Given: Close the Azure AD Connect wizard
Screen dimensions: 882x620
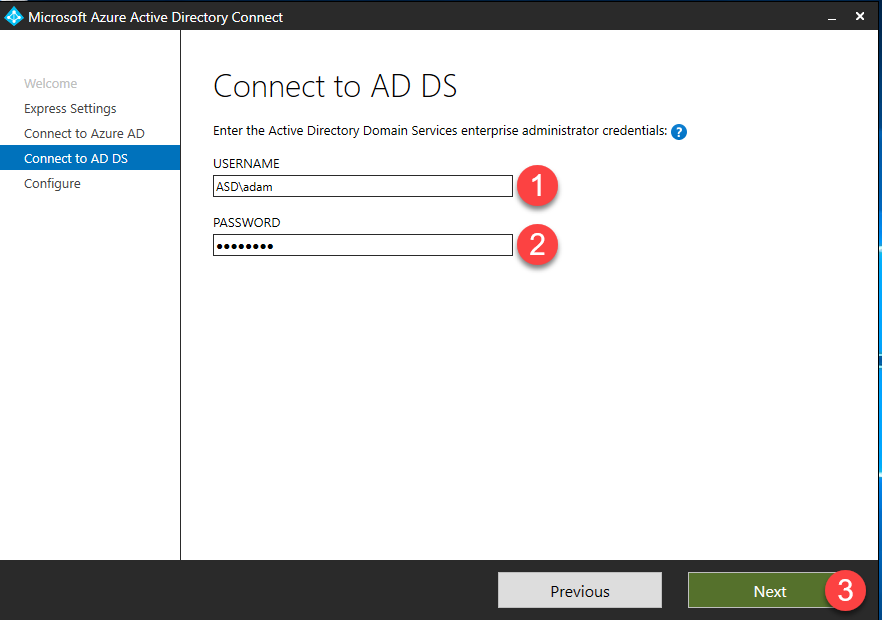Looking at the screenshot, I should coord(860,17).
